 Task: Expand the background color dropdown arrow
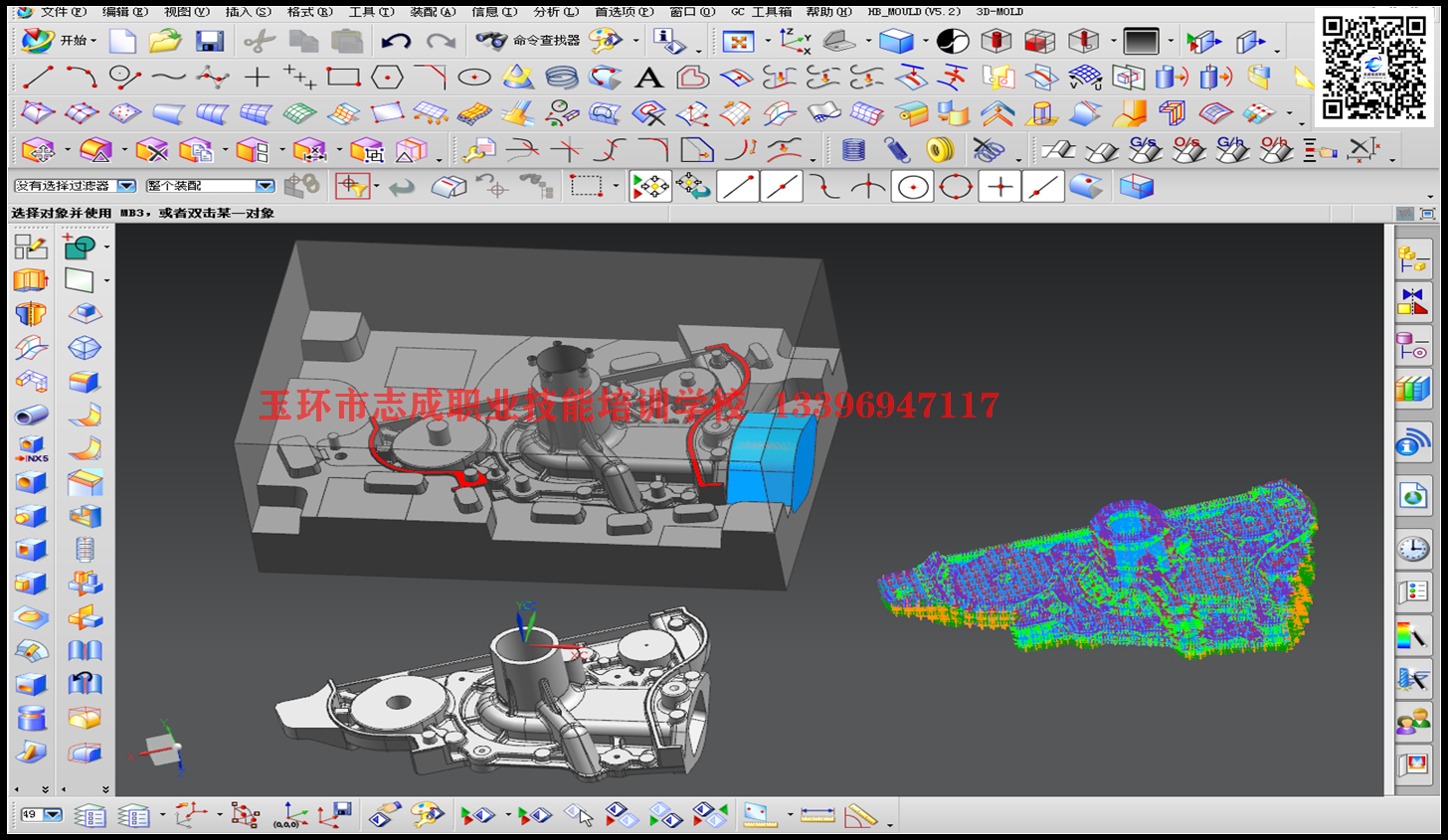[x=1171, y=42]
